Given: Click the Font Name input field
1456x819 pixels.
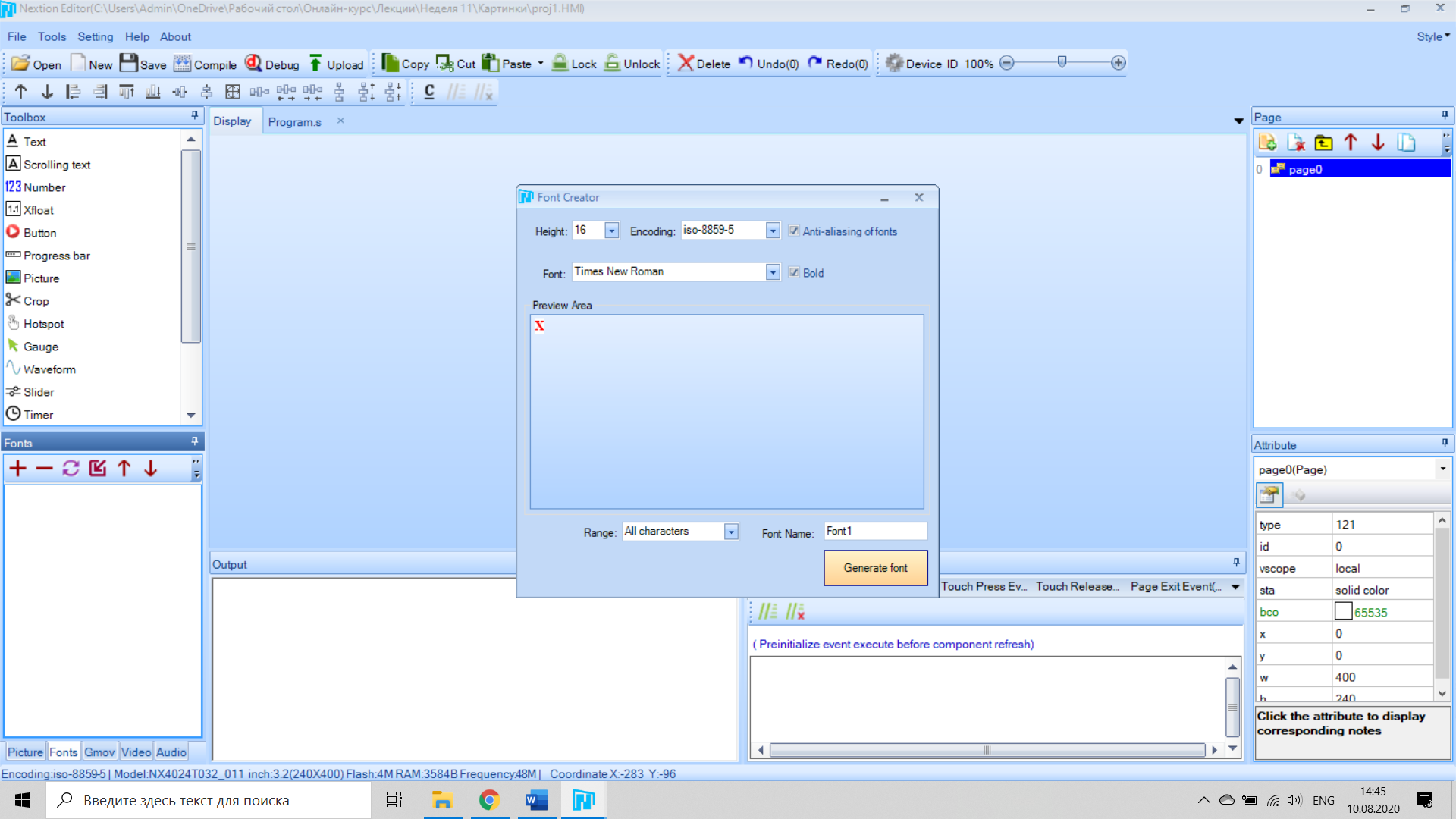Looking at the screenshot, I should click(x=874, y=532).
